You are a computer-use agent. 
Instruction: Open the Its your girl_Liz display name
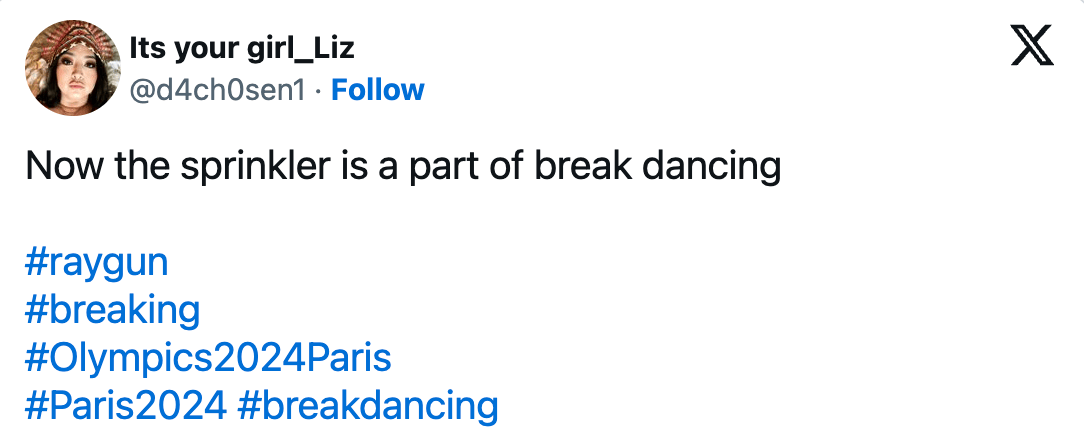point(242,48)
